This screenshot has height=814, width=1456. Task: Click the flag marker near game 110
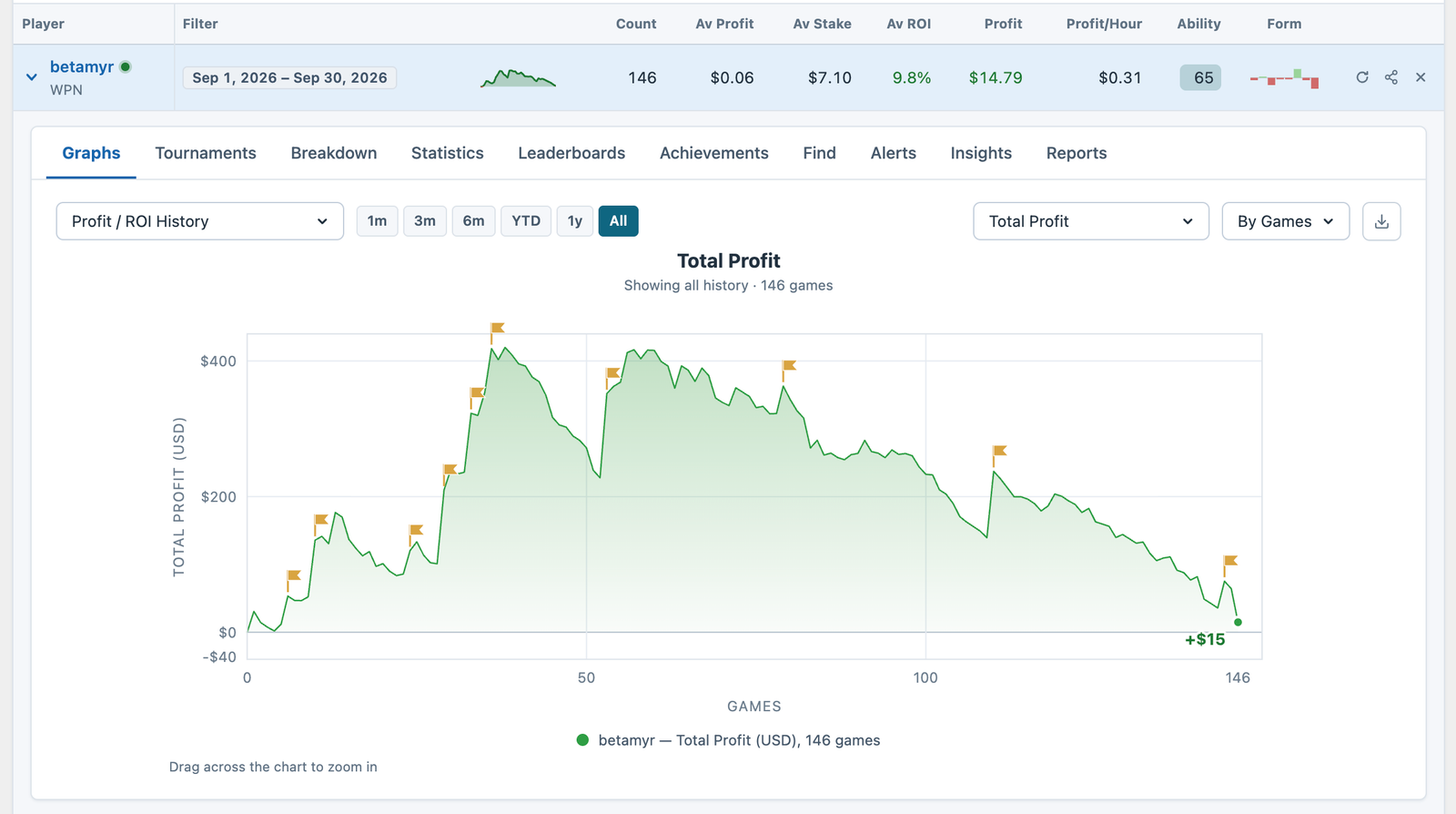coord(999,452)
